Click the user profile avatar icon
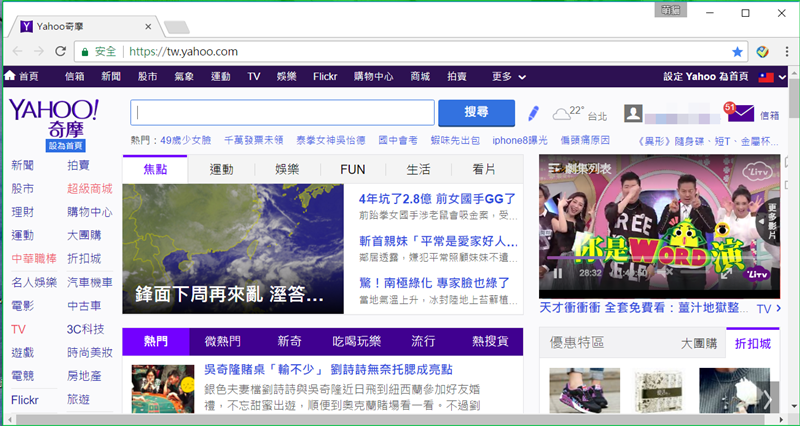Image resolution: width=800 pixels, height=426 pixels. tap(633, 113)
